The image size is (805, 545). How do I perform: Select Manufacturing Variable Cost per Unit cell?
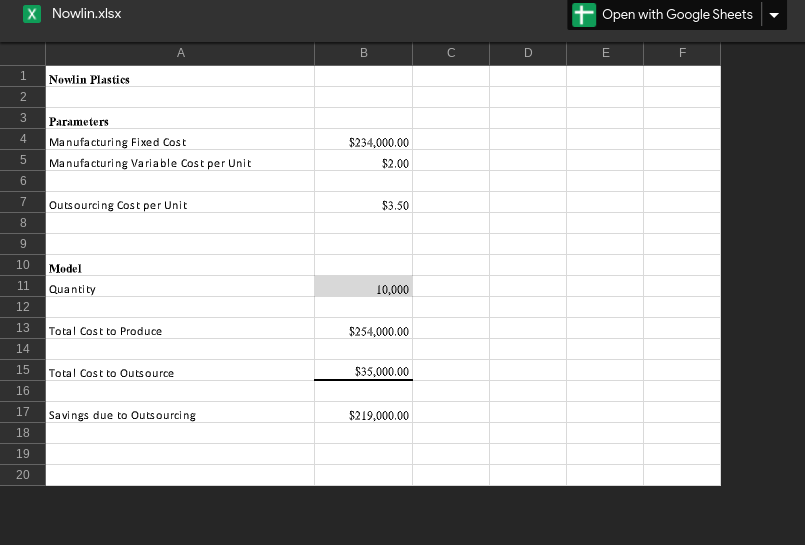180,161
